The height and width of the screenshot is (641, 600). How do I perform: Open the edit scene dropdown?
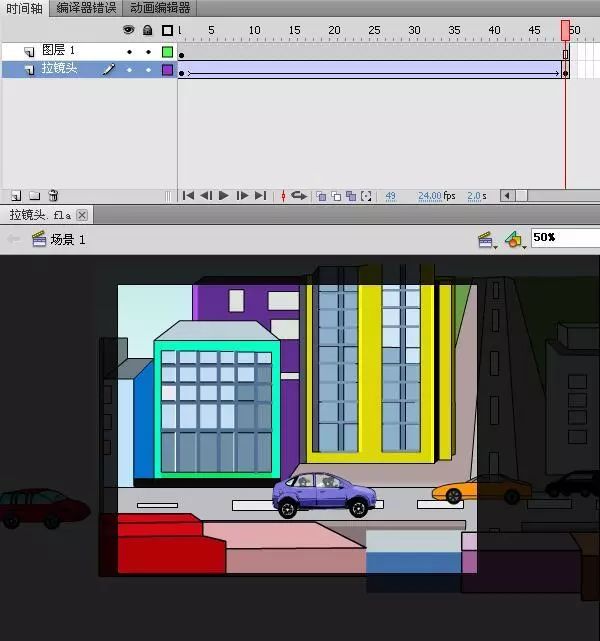(487, 240)
